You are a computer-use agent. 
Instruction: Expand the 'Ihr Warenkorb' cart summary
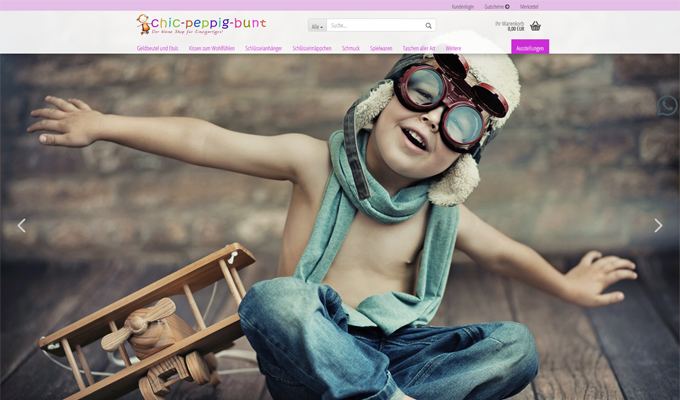pos(509,26)
